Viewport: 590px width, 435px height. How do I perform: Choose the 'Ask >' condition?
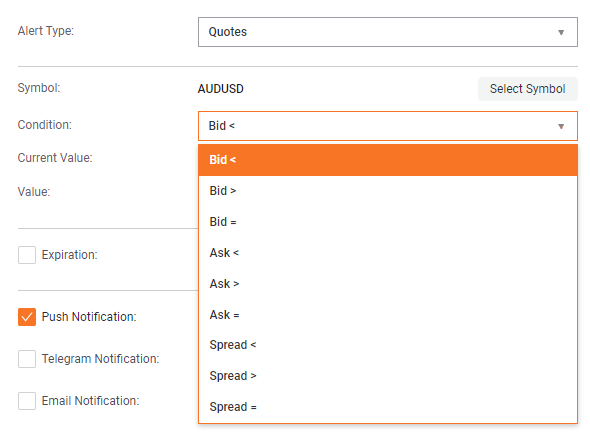[388, 283]
